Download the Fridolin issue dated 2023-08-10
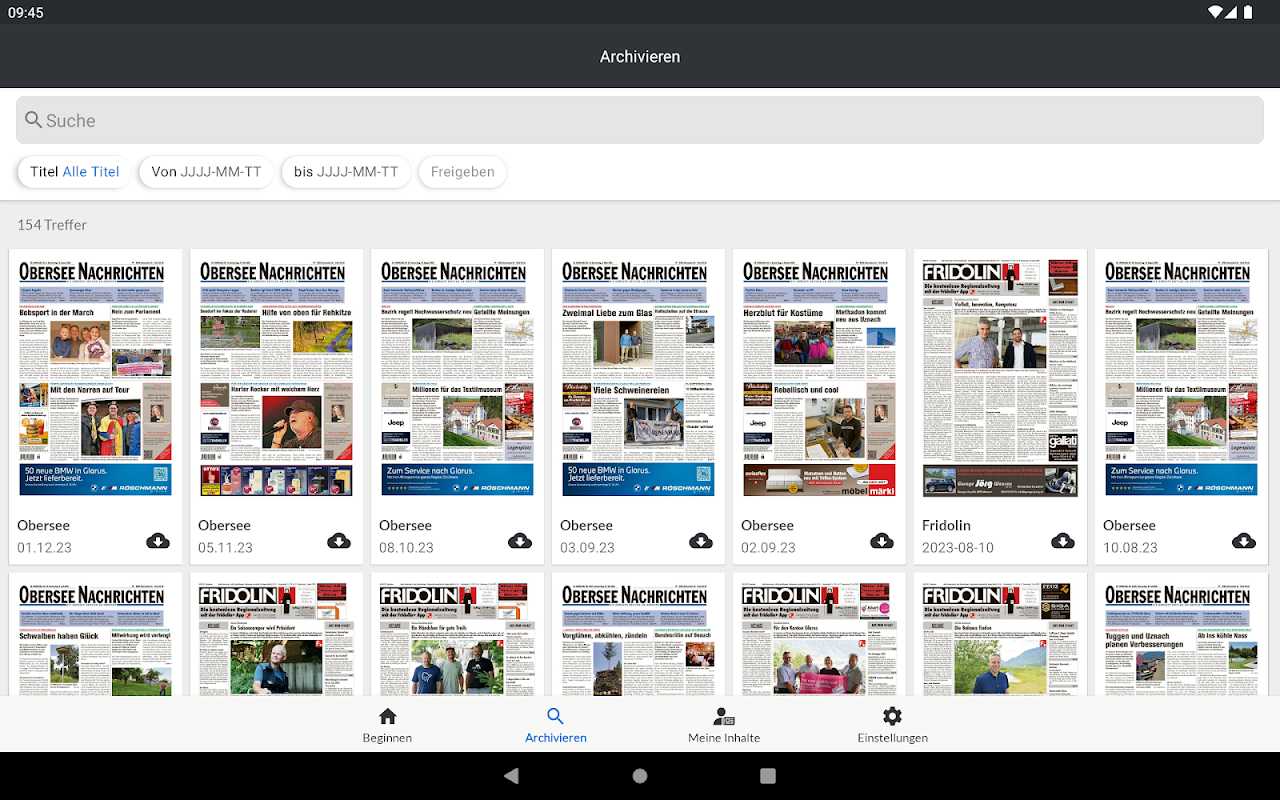1280x800 pixels. (x=1063, y=541)
